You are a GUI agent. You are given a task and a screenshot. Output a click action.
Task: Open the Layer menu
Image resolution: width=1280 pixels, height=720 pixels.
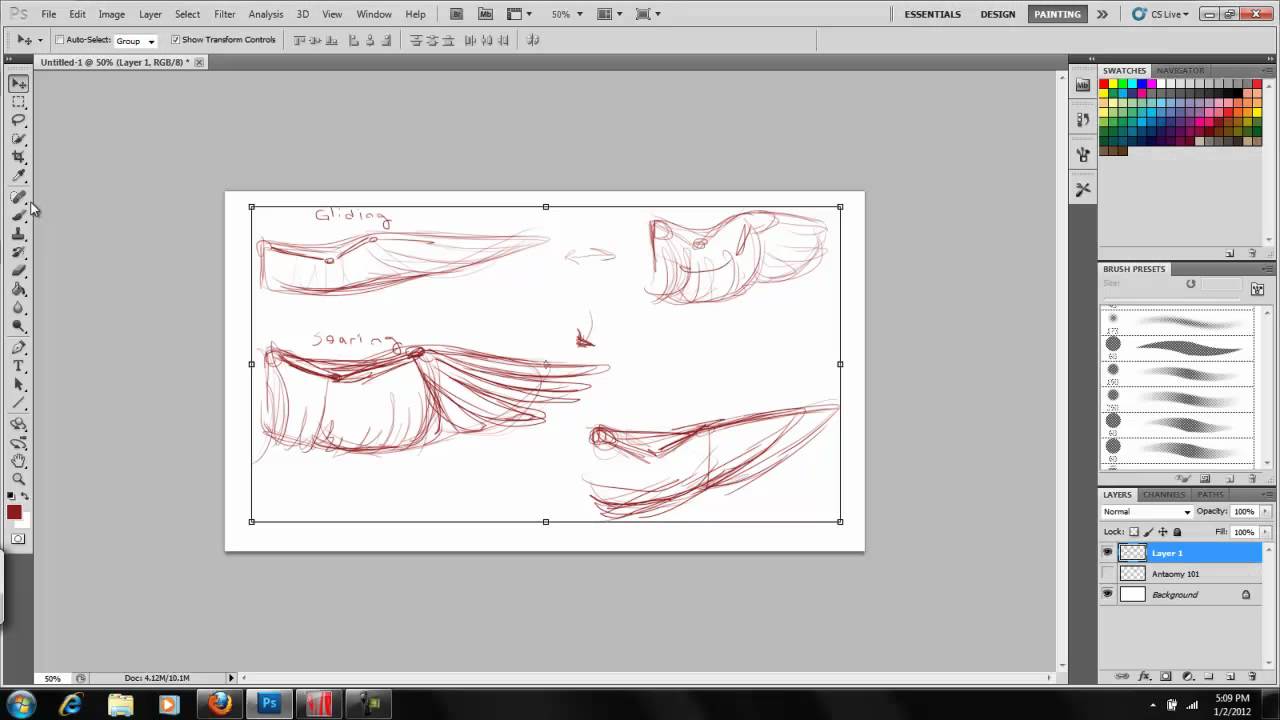[150, 14]
